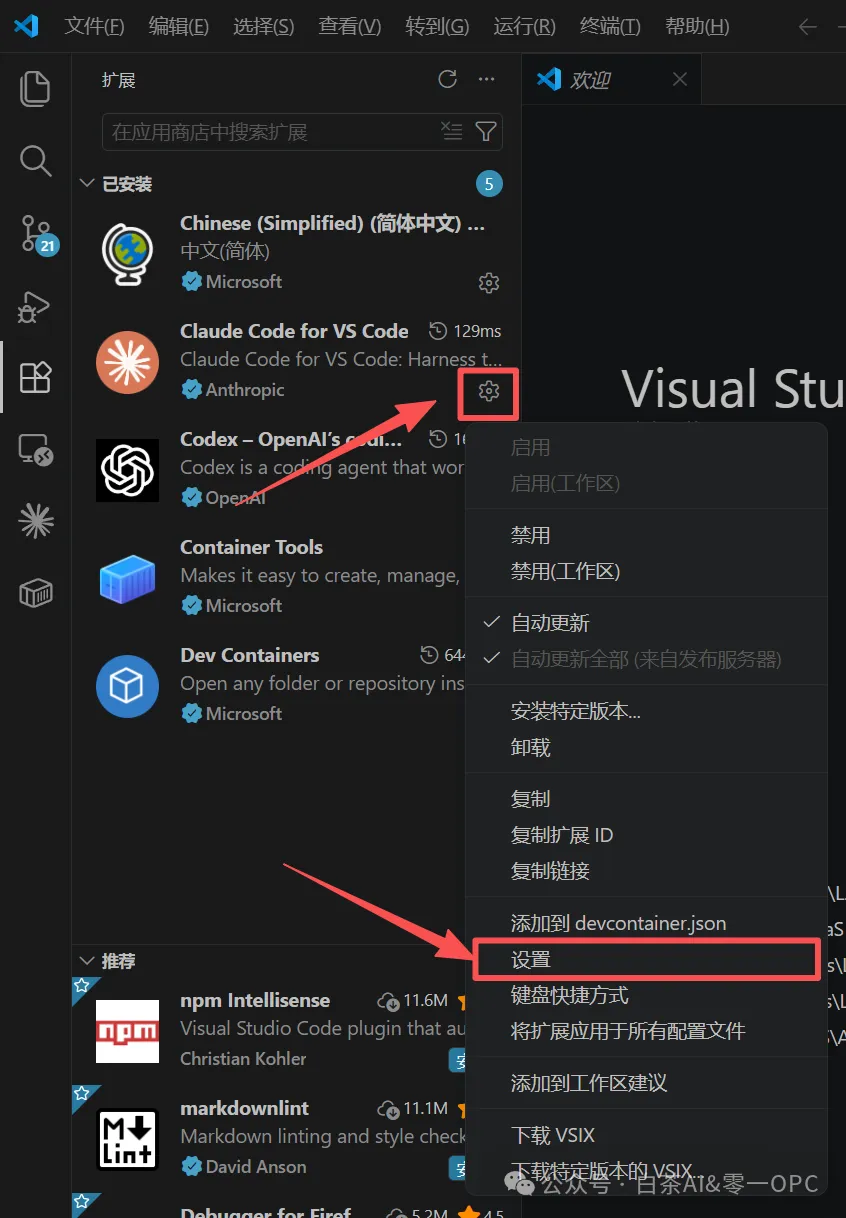
Task: Open the 终端(T) menu
Action: 610,27
